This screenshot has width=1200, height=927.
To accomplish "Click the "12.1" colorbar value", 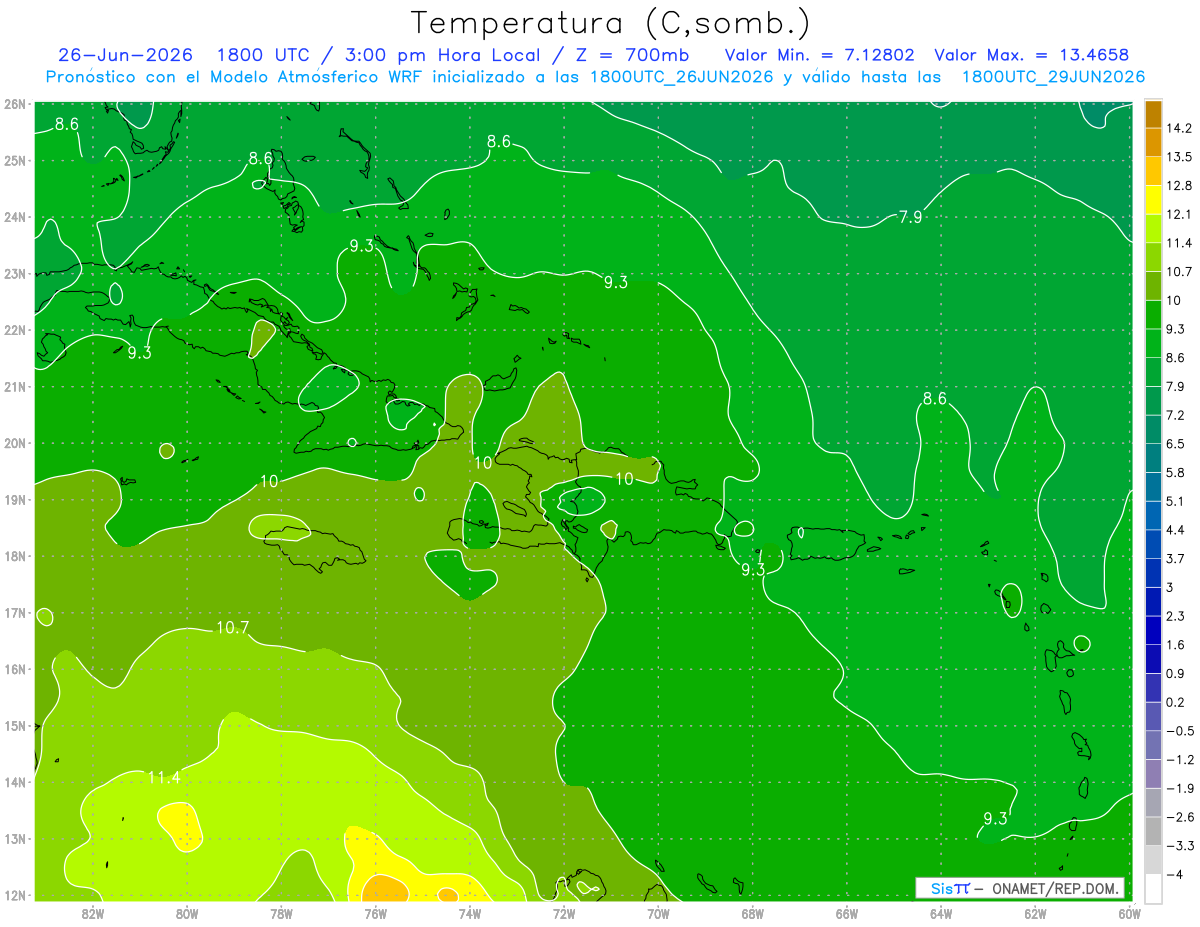I will tap(1179, 214).
